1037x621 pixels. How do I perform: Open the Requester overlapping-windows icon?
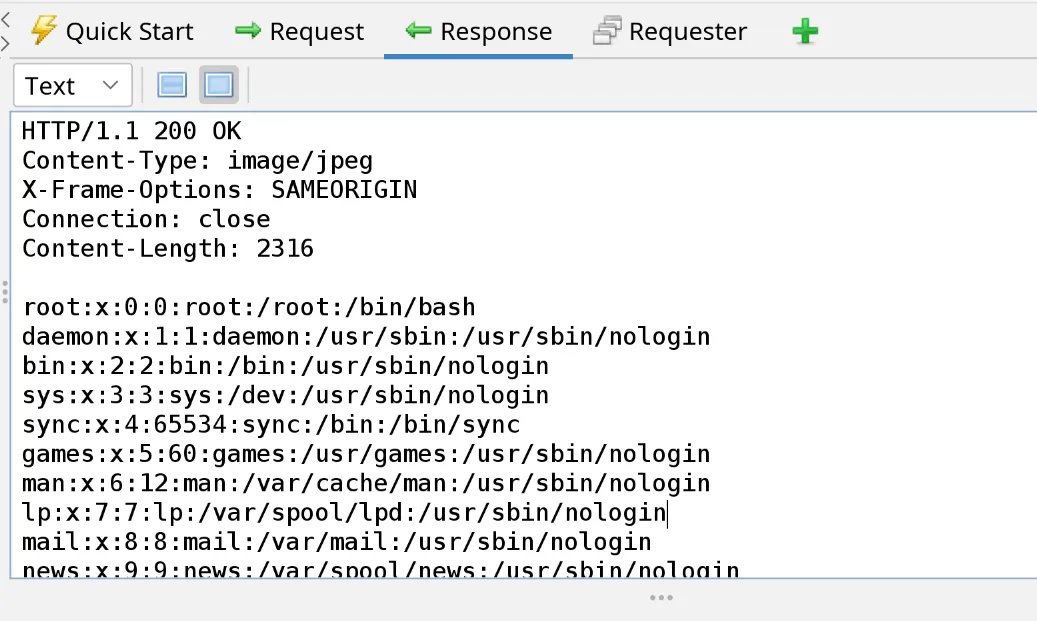coord(607,30)
